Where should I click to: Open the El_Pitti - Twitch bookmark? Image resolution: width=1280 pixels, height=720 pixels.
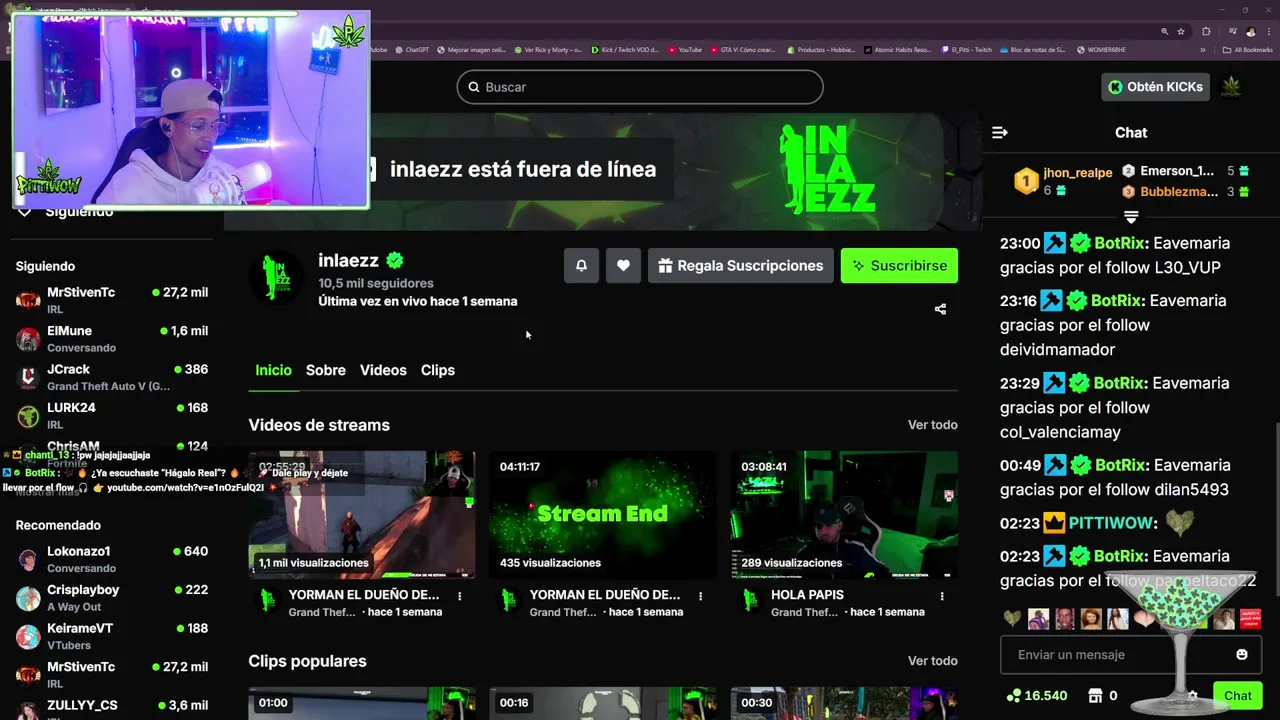[966, 50]
